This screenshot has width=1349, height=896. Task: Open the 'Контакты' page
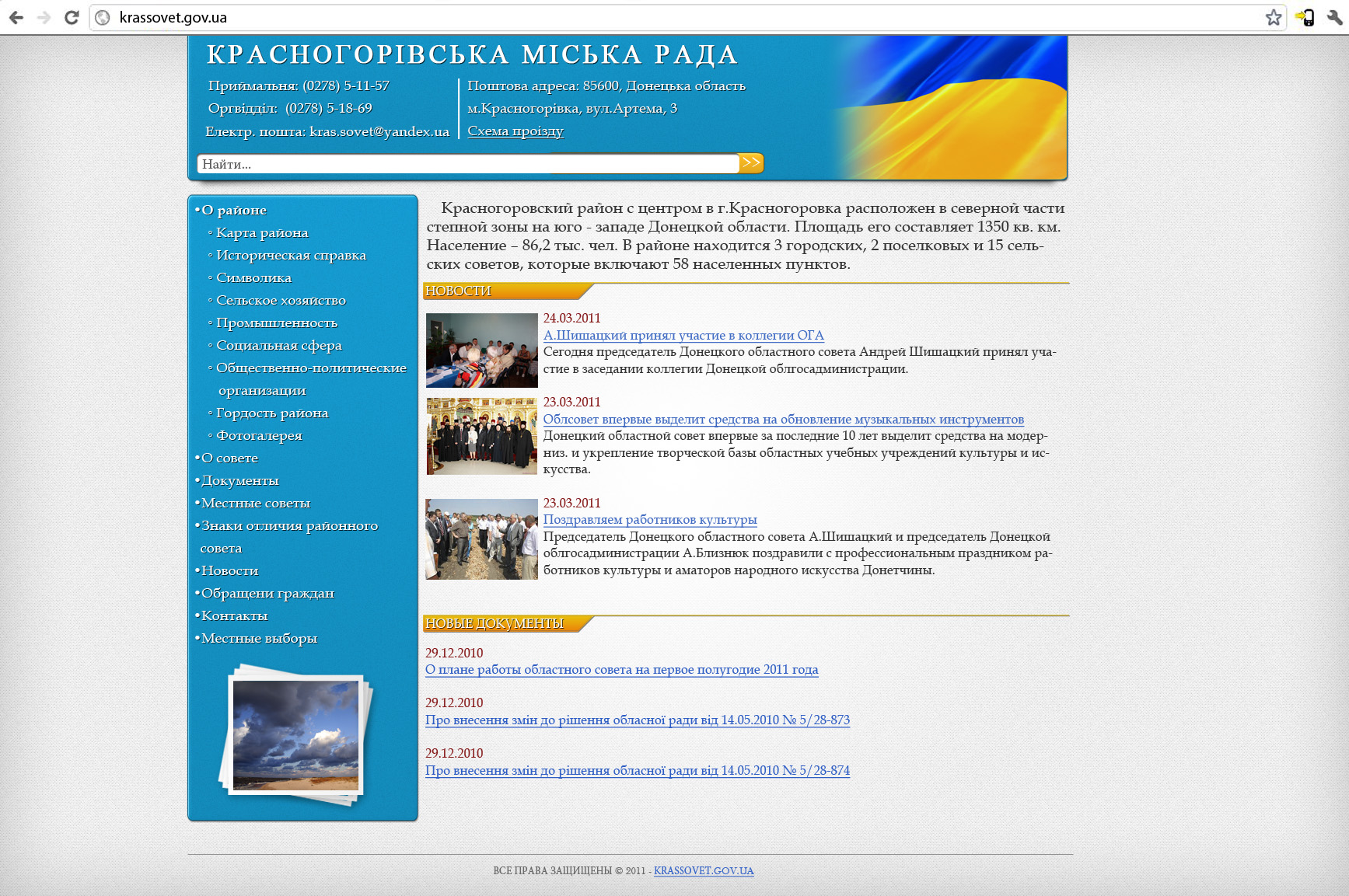click(234, 615)
